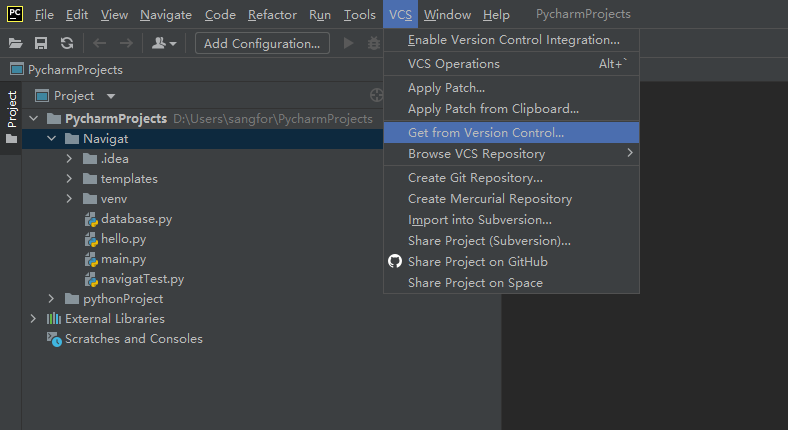
Task: Open the user account icon dropdown
Action: pyautogui.click(x=163, y=43)
